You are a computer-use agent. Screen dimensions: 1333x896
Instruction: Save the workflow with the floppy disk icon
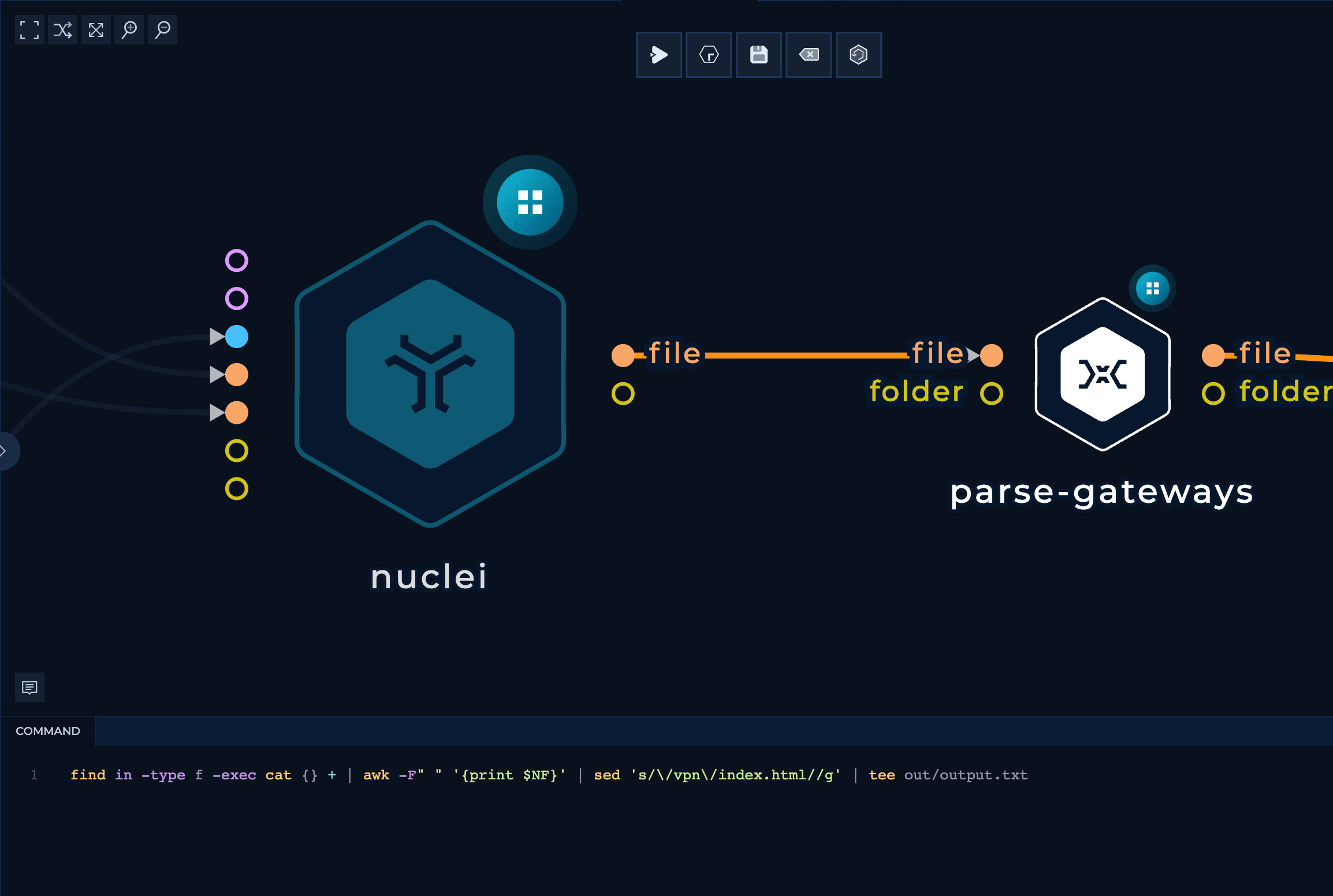click(x=759, y=55)
